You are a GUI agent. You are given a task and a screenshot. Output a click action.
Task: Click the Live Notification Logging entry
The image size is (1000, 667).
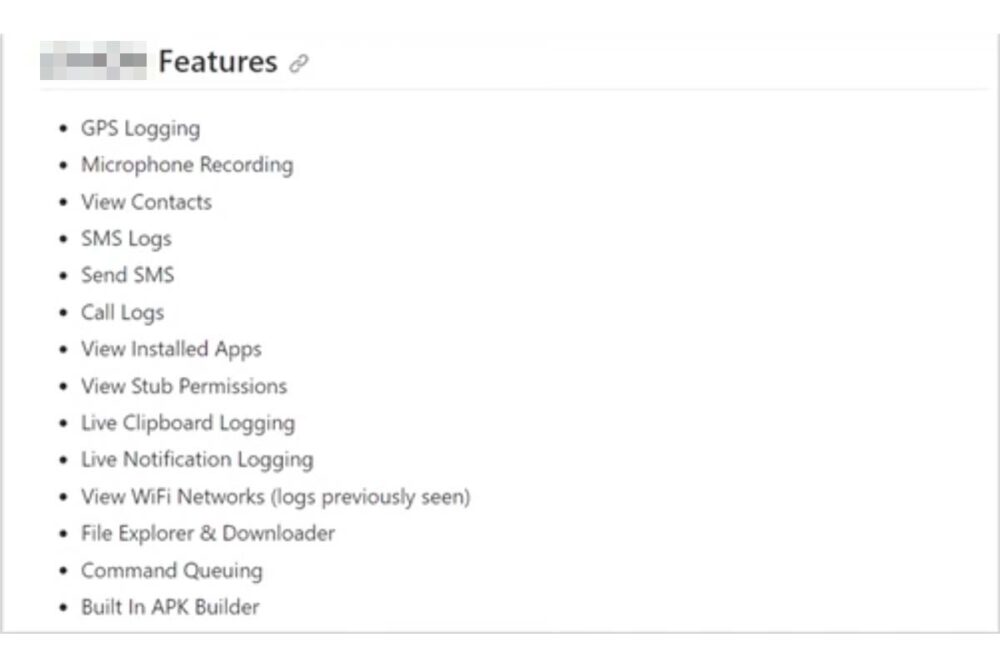pos(197,460)
